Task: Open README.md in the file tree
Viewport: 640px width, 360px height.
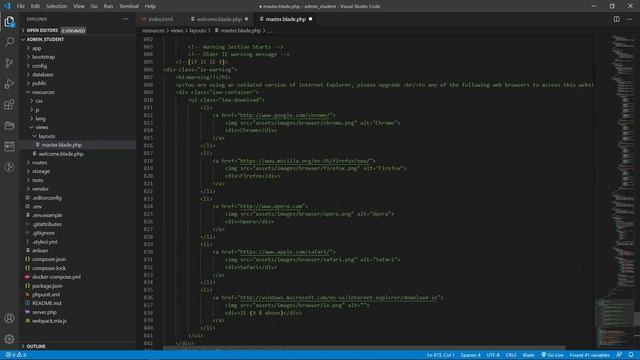Action: tap(47, 303)
